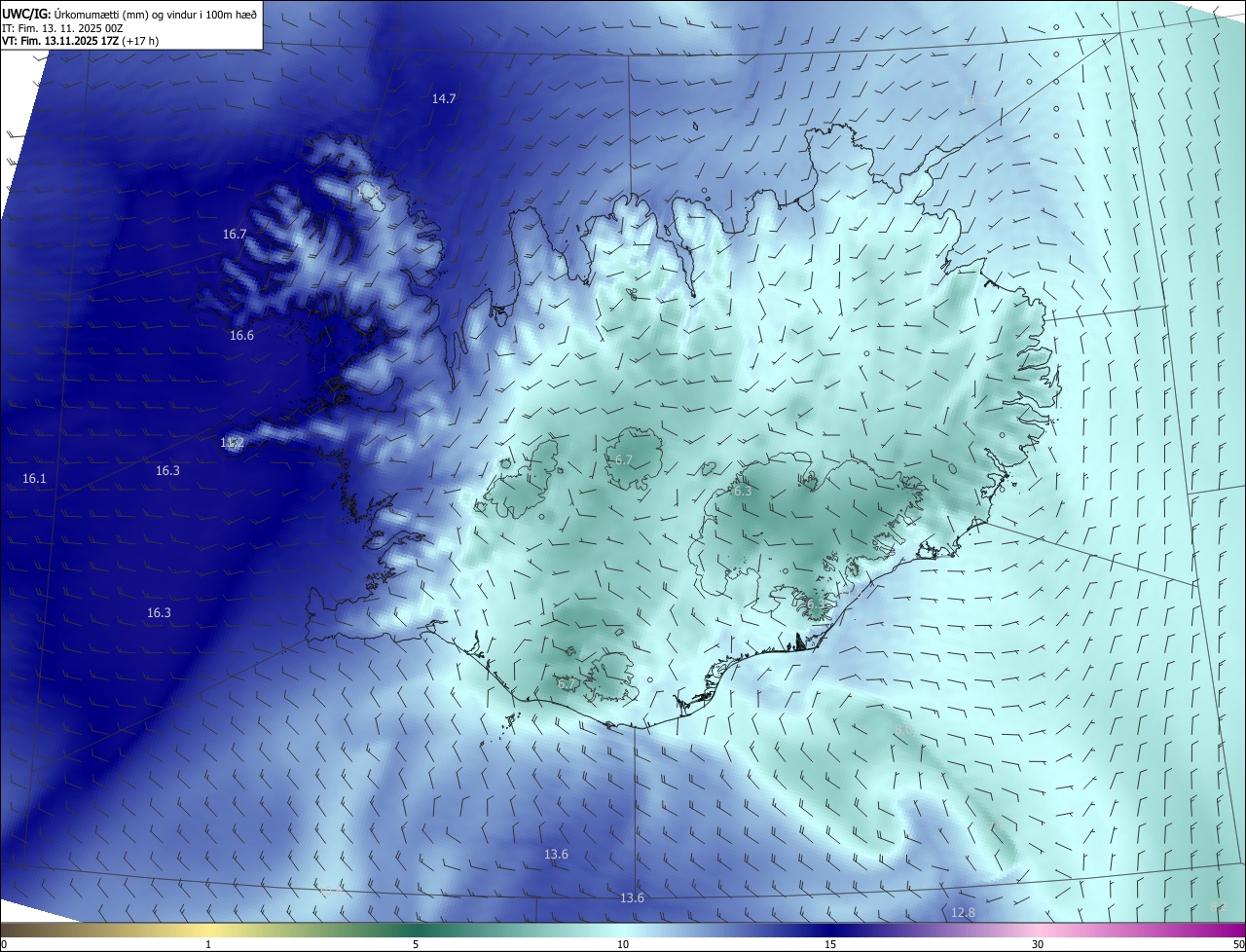Click colorbar tick label 50
Image resolution: width=1246 pixels, height=952 pixels.
[x=1237, y=944]
